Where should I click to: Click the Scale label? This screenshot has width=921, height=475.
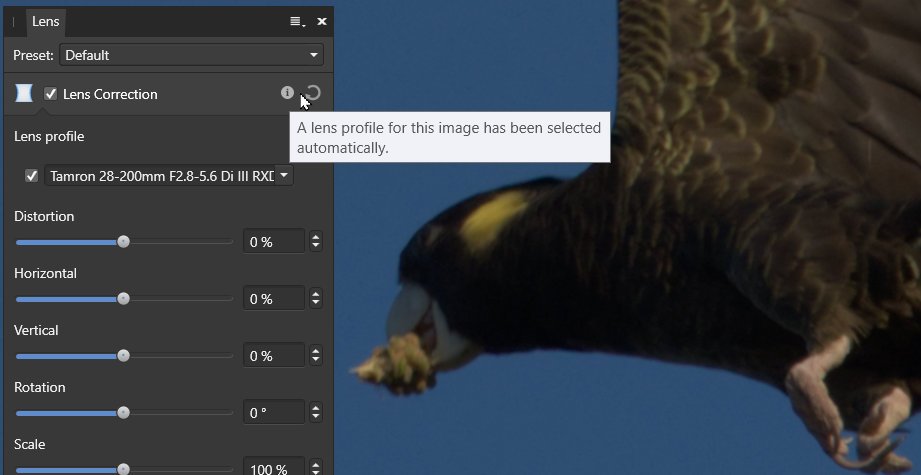click(29, 444)
